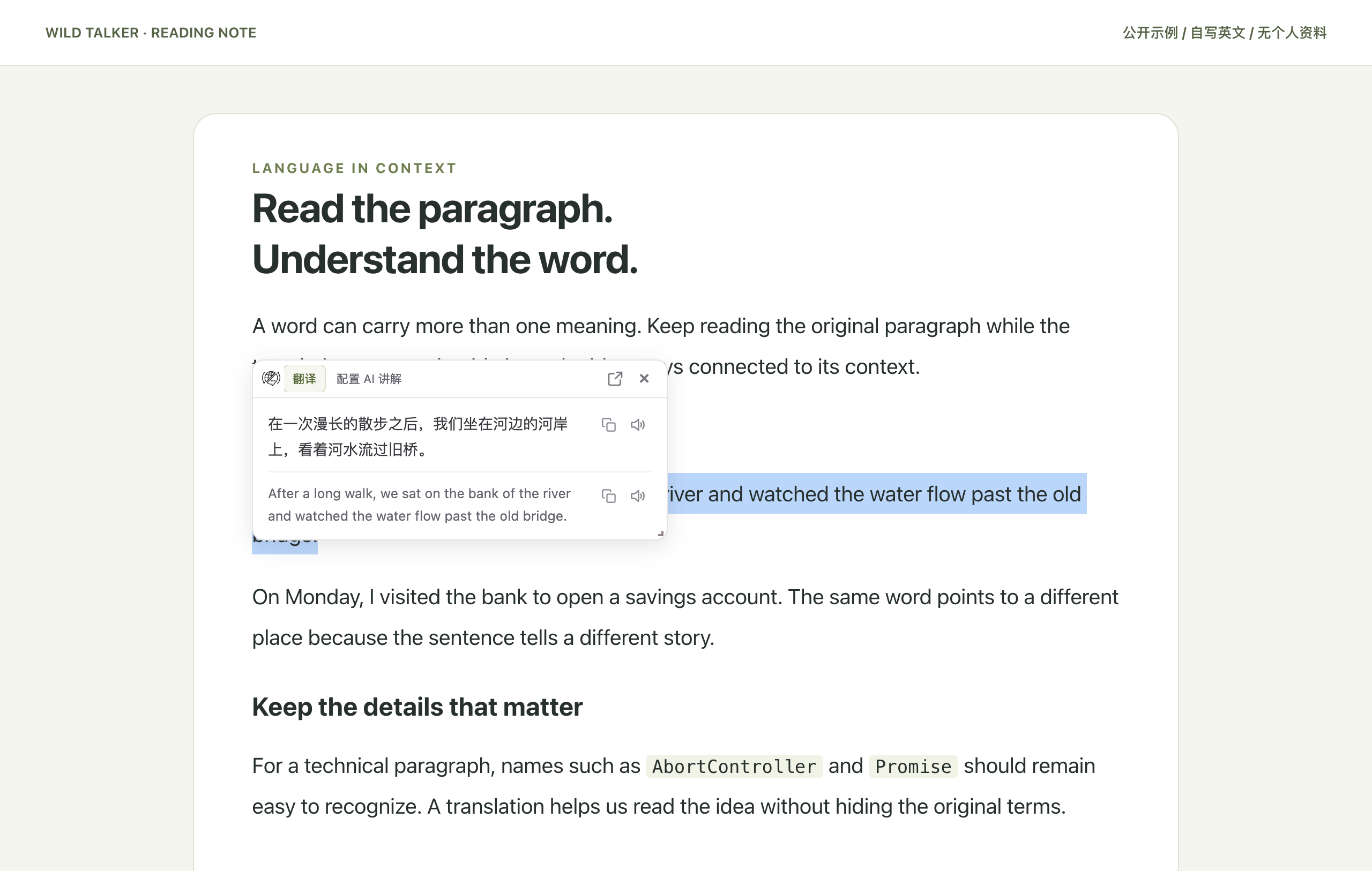The width and height of the screenshot is (1372, 871).
Task: Copy the Chinese translation text
Action: (608, 424)
